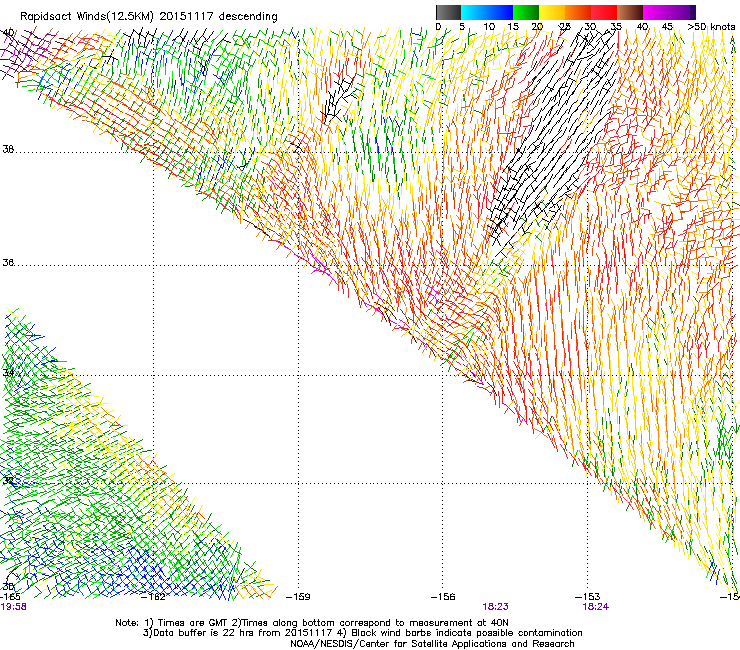Click the longitude label '-165'
740x650 pixels.
pyautogui.click(x=10, y=597)
